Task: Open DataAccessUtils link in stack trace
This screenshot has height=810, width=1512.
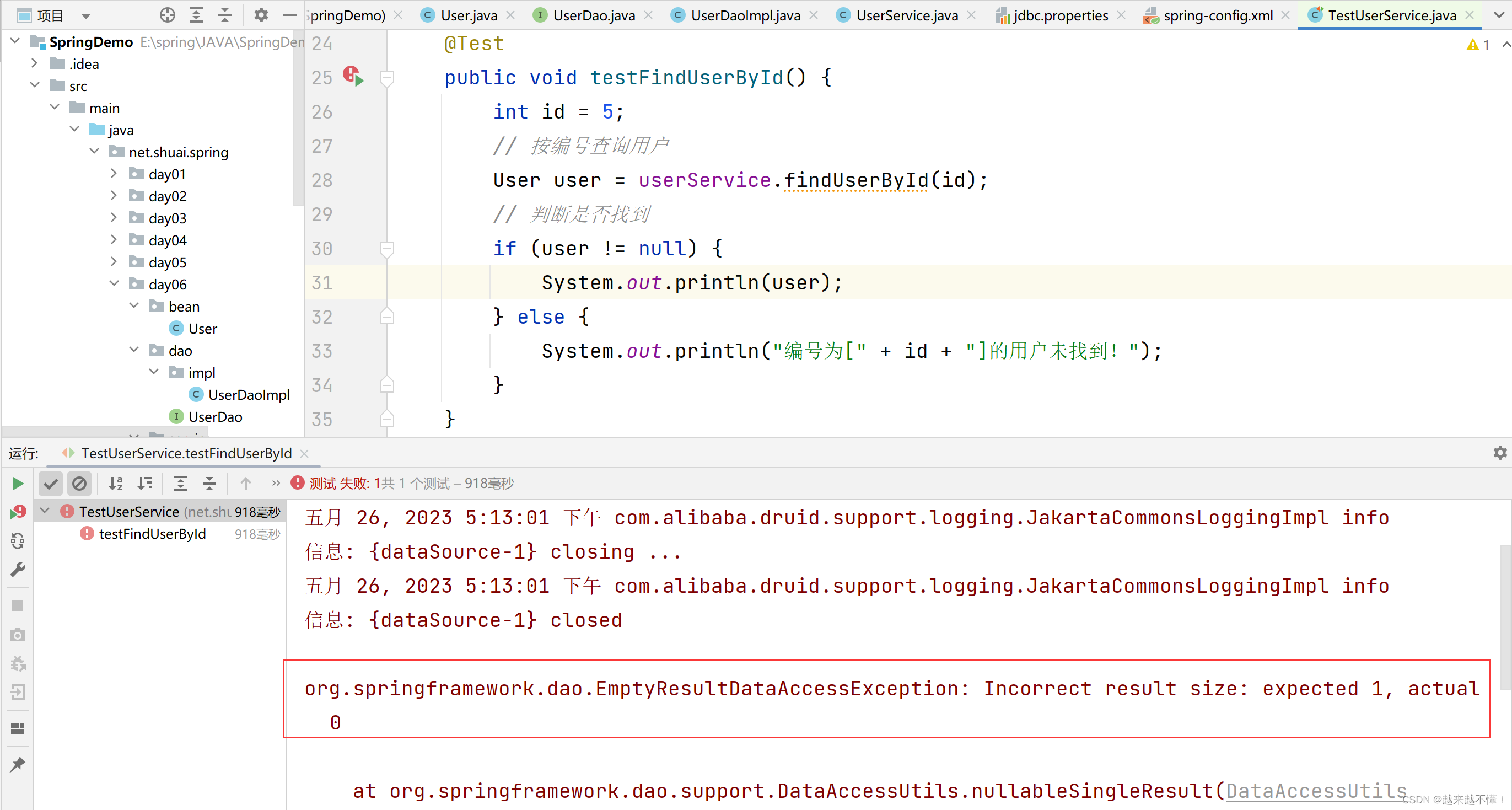Action: pyautogui.click(x=1316, y=791)
